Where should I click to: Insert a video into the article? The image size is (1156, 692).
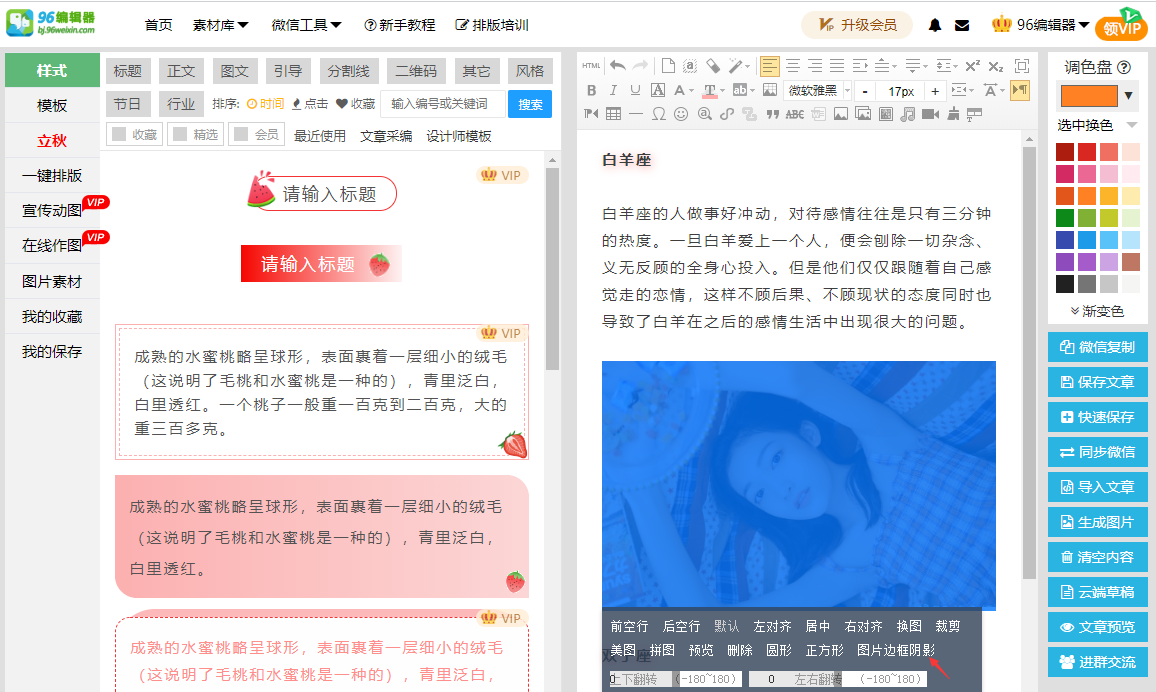click(x=930, y=114)
